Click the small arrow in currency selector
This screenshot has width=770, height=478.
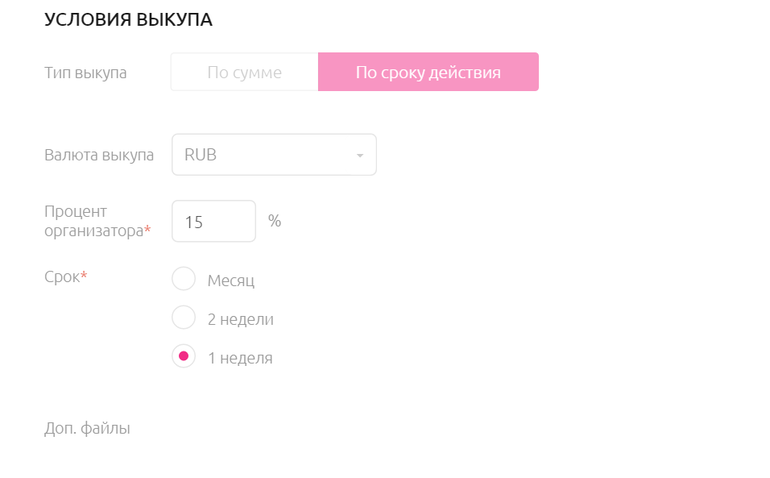coord(360,156)
